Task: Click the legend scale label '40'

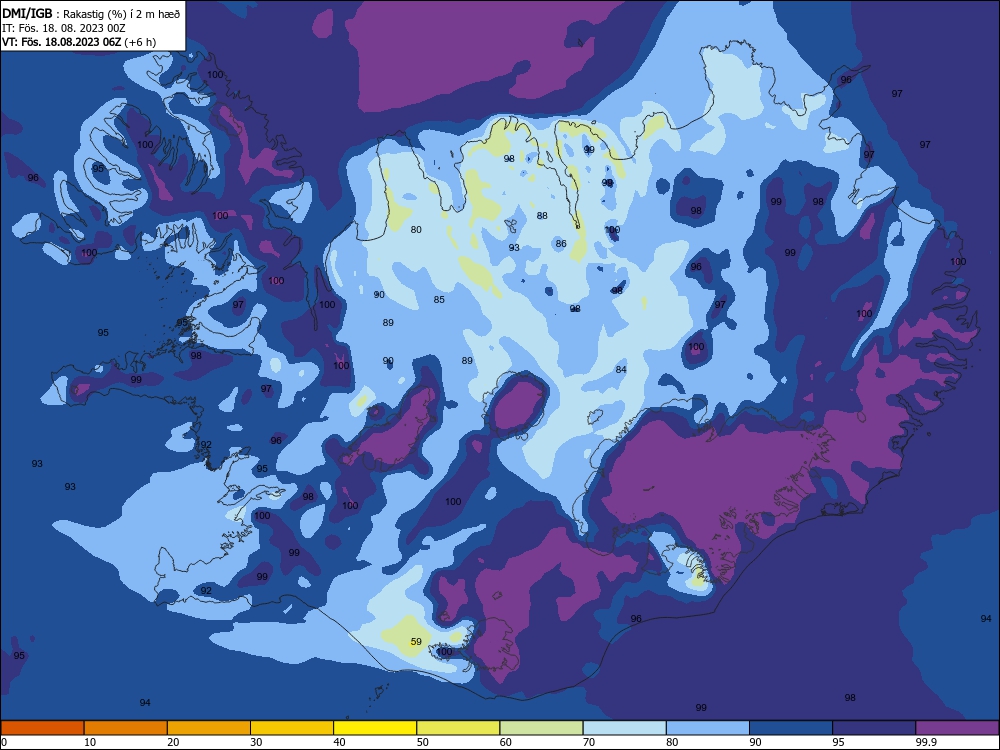Action: [339, 742]
